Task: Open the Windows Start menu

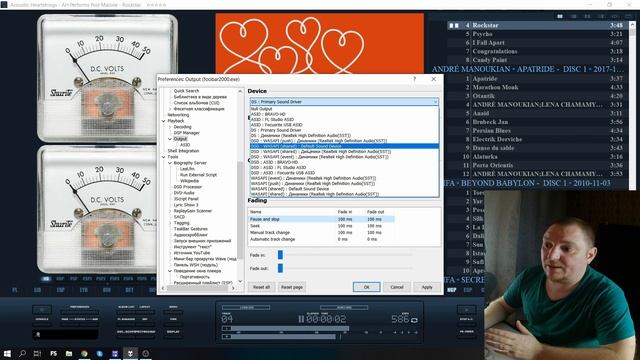Action: click(7, 353)
